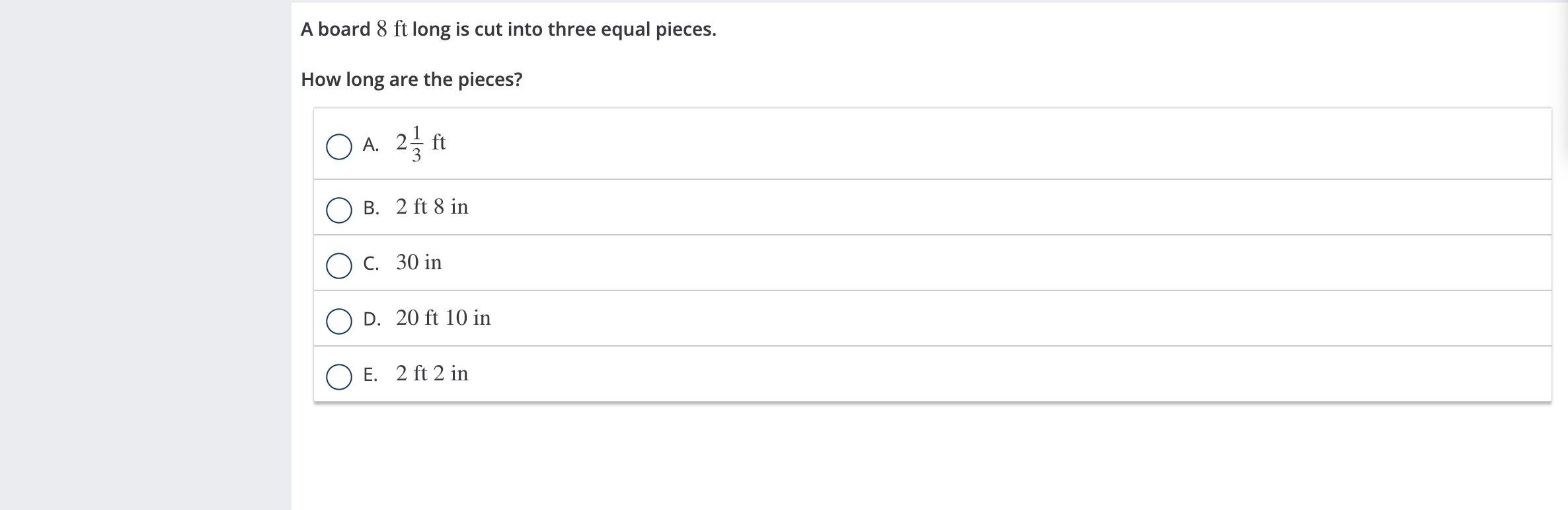Image resolution: width=1568 pixels, height=510 pixels.
Task: Click the letter label "D."
Action: (x=372, y=319)
